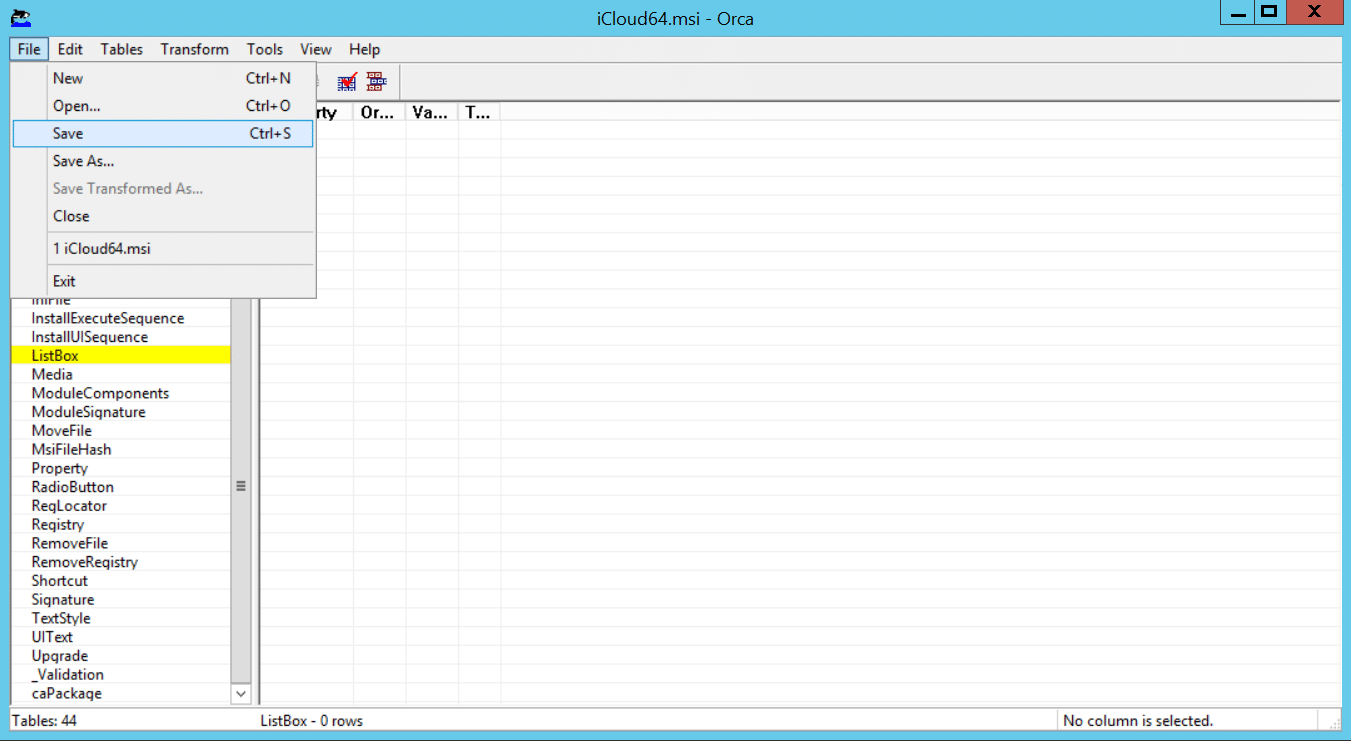
Task: Select Close in the File menu
Action: click(x=163, y=216)
